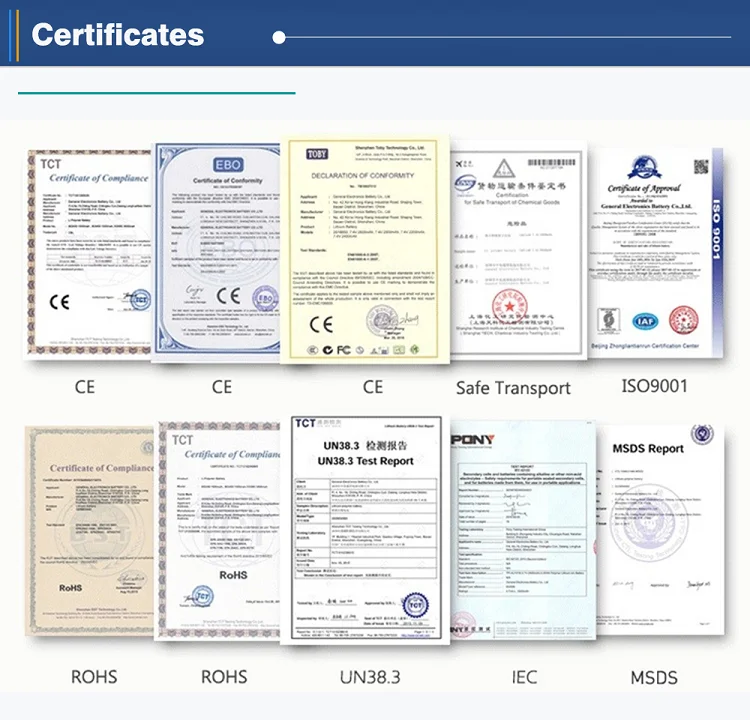The image size is (750, 720).
Task: Click the blue TCT stamp on the RoHS certificate
Action: [x=202, y=596]
